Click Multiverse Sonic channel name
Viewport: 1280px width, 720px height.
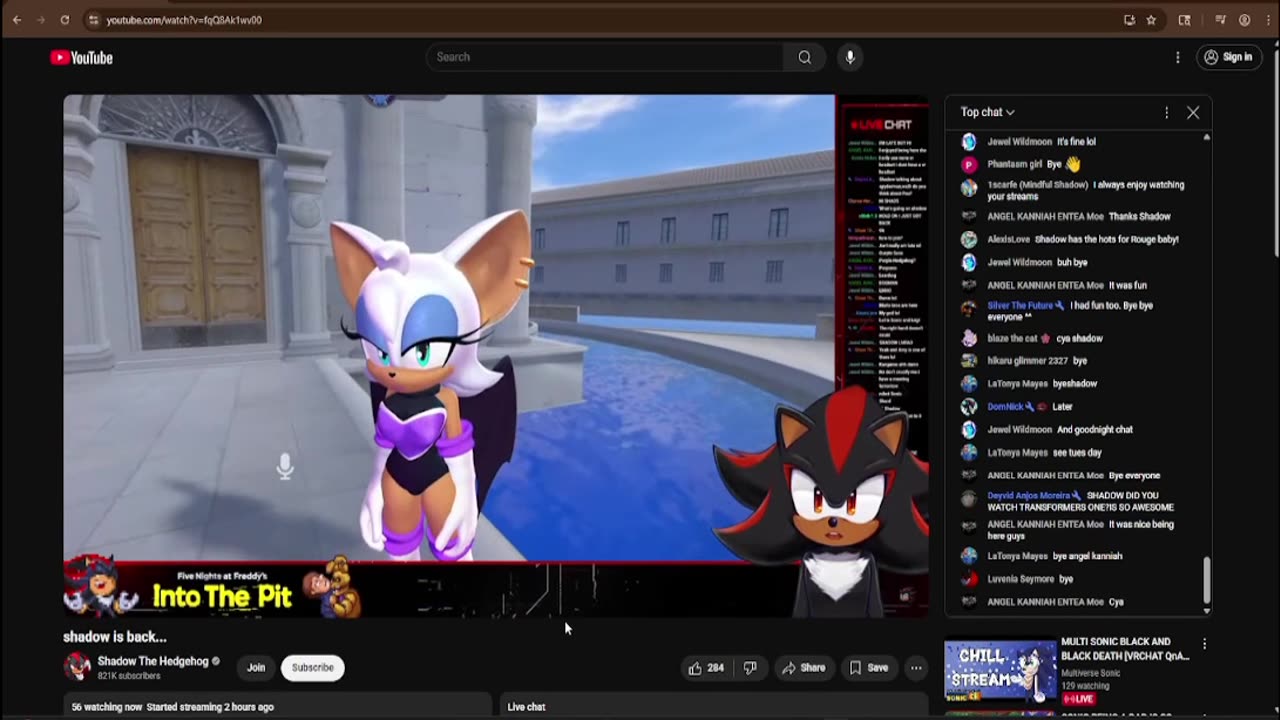point(1090,674)
